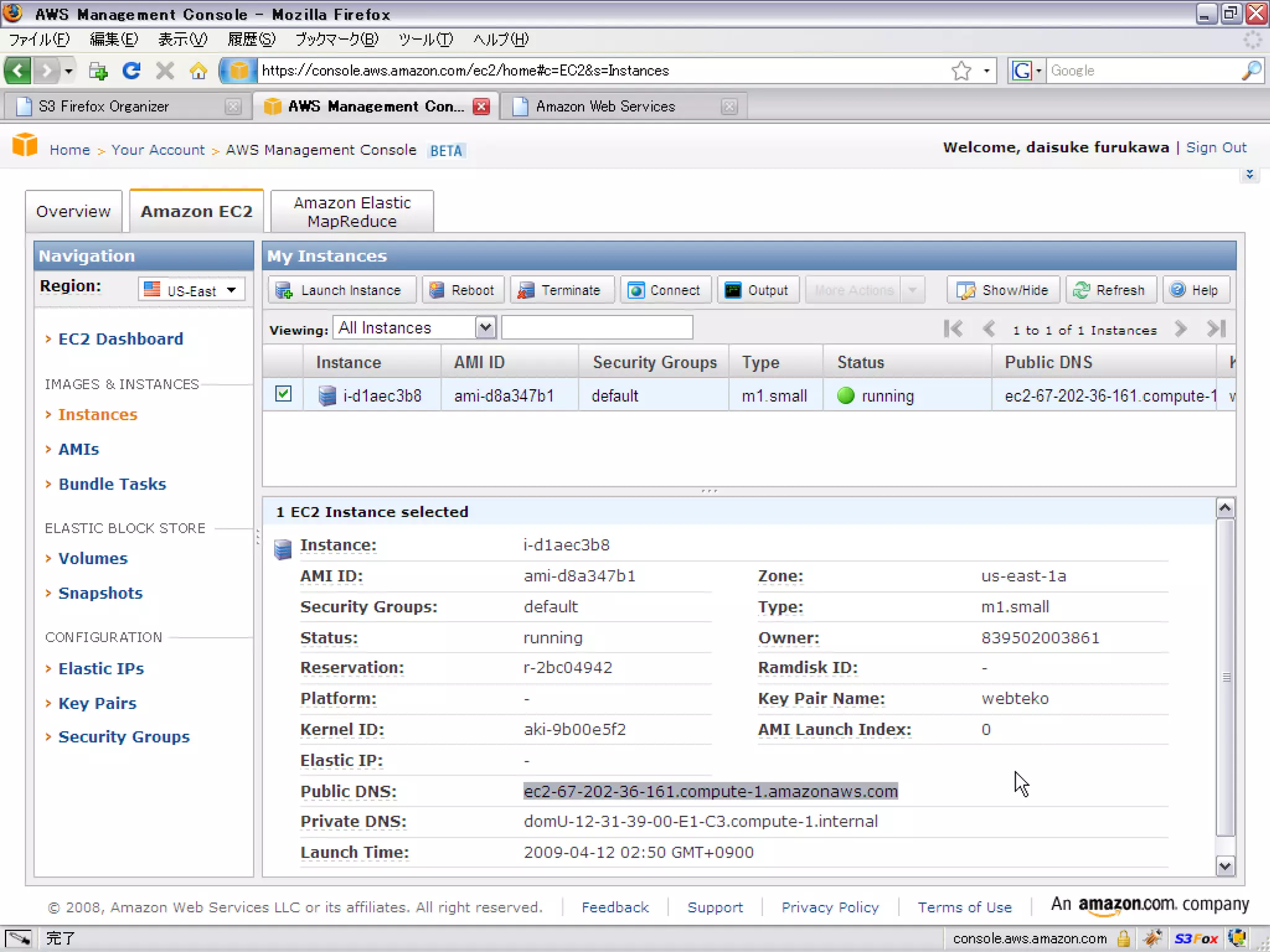Open the search engine selector dropdown
The height and width of the screenshot is (952, 1270).
pos(1026,71)
